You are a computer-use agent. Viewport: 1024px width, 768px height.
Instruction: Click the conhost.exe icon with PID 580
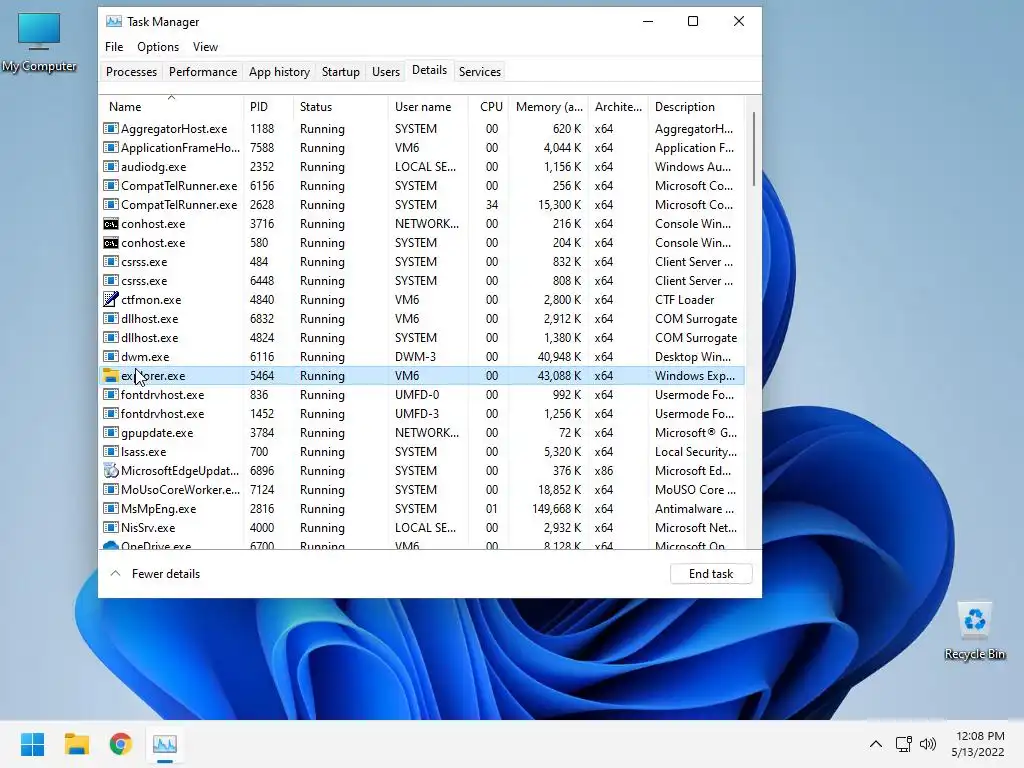[111, 243]
